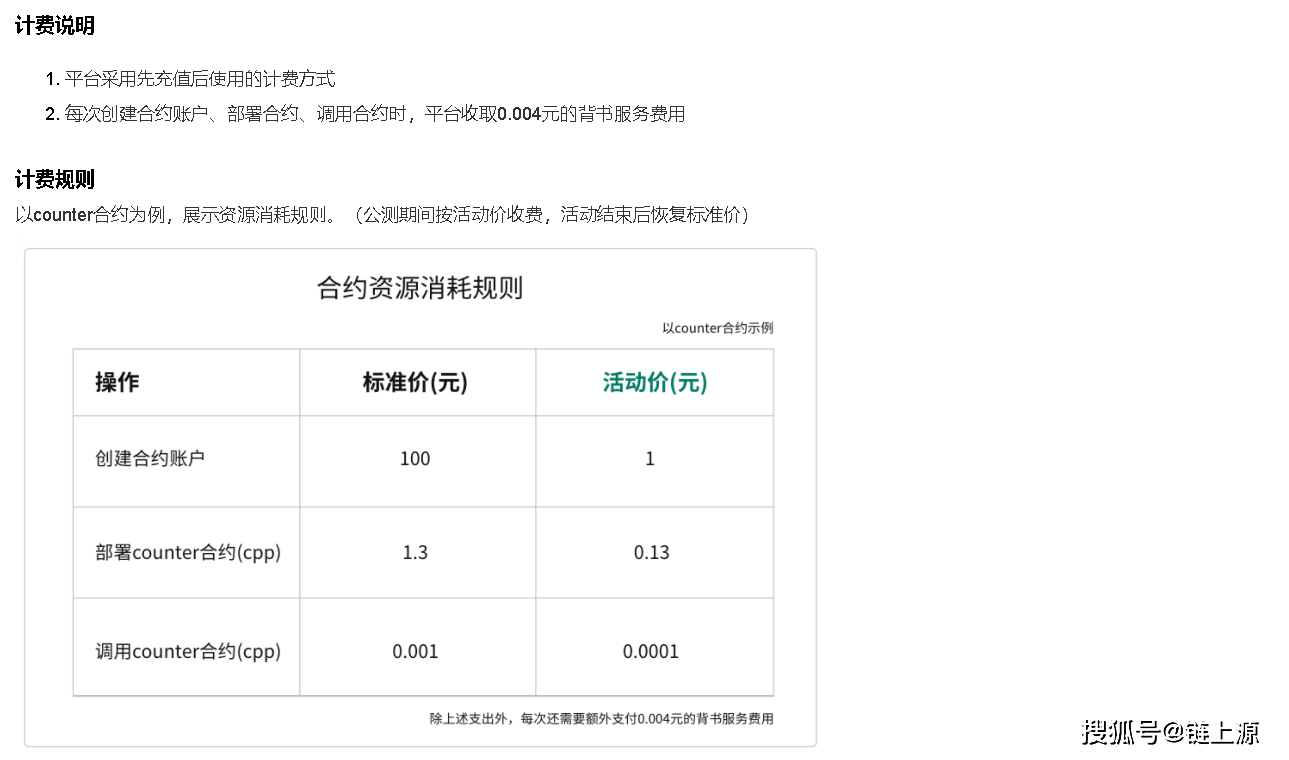Screen dimensions: 1289x760
Task: Click the footnote about 背书服务费用 below table
Action: [601, 718]
